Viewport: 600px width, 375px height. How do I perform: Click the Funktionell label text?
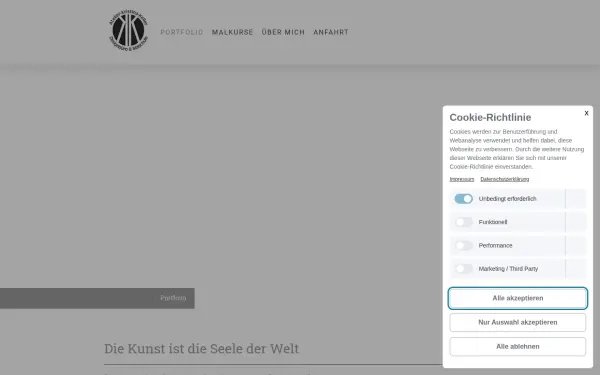coord(493,222)
